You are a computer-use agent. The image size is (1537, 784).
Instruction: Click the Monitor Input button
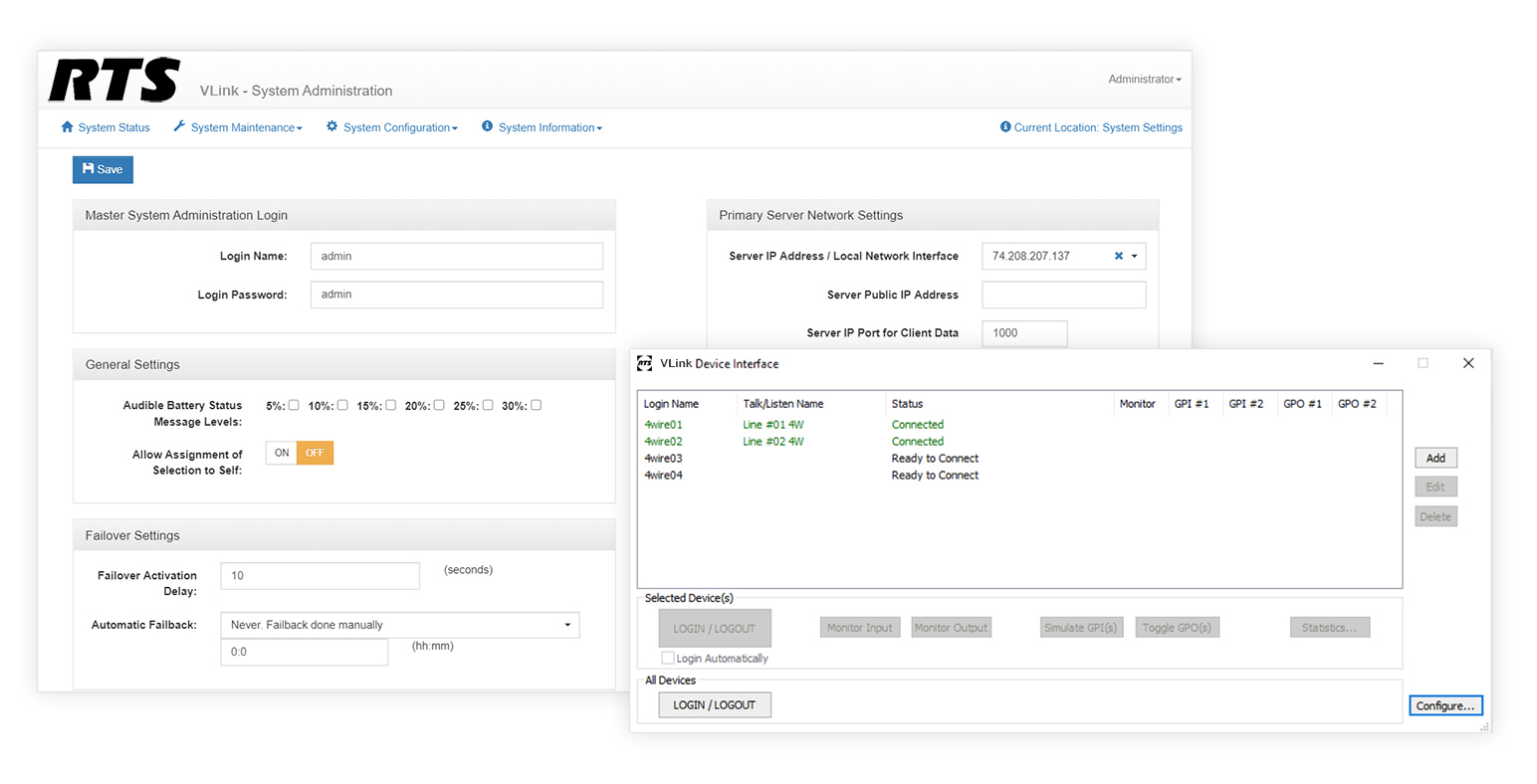860,628
